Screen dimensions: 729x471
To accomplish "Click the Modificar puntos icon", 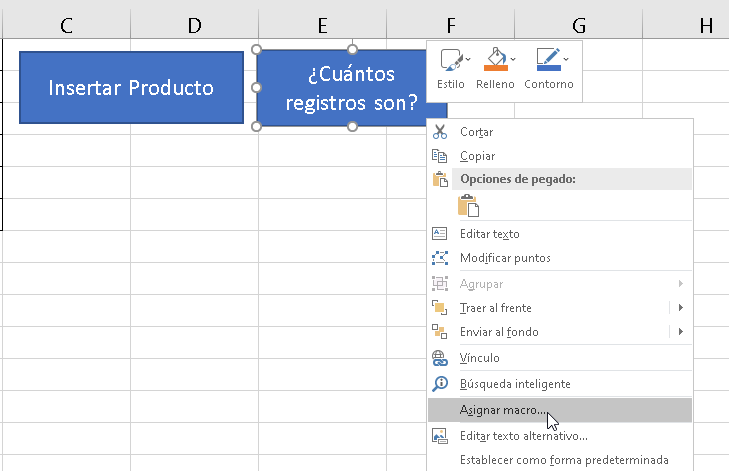I will click(440, 258).
